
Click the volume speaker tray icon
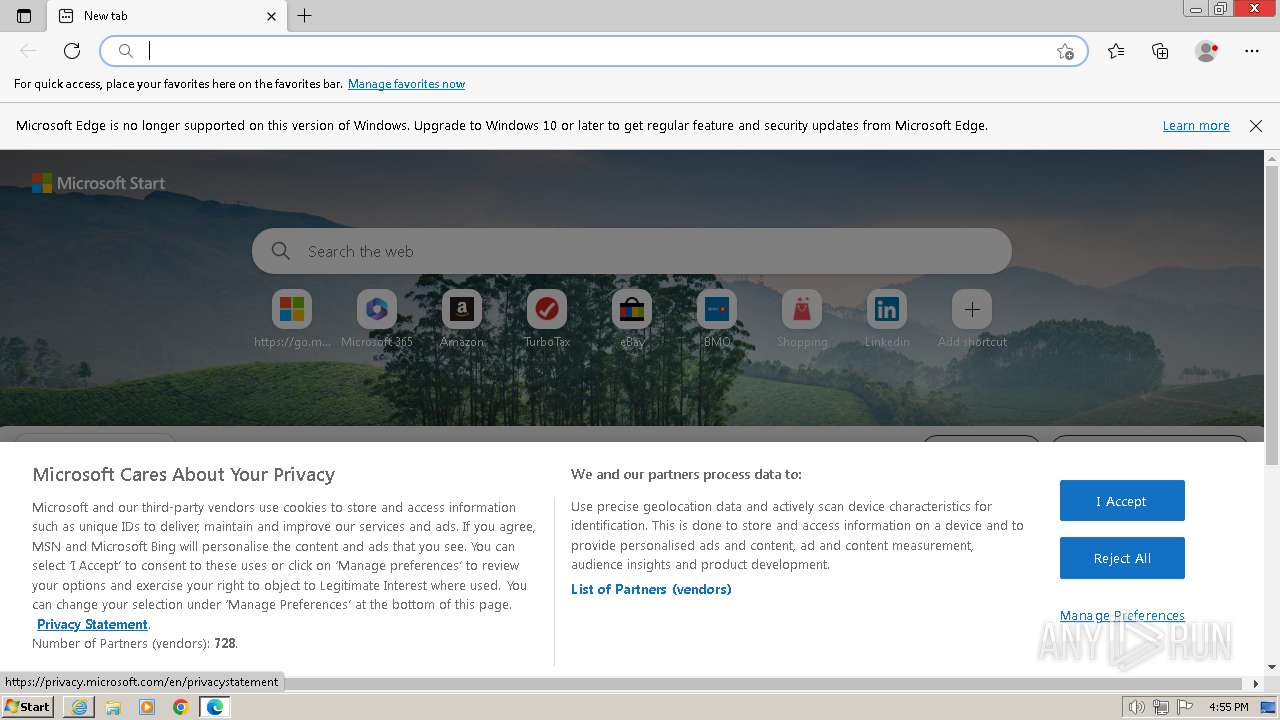coord(1138,707)
